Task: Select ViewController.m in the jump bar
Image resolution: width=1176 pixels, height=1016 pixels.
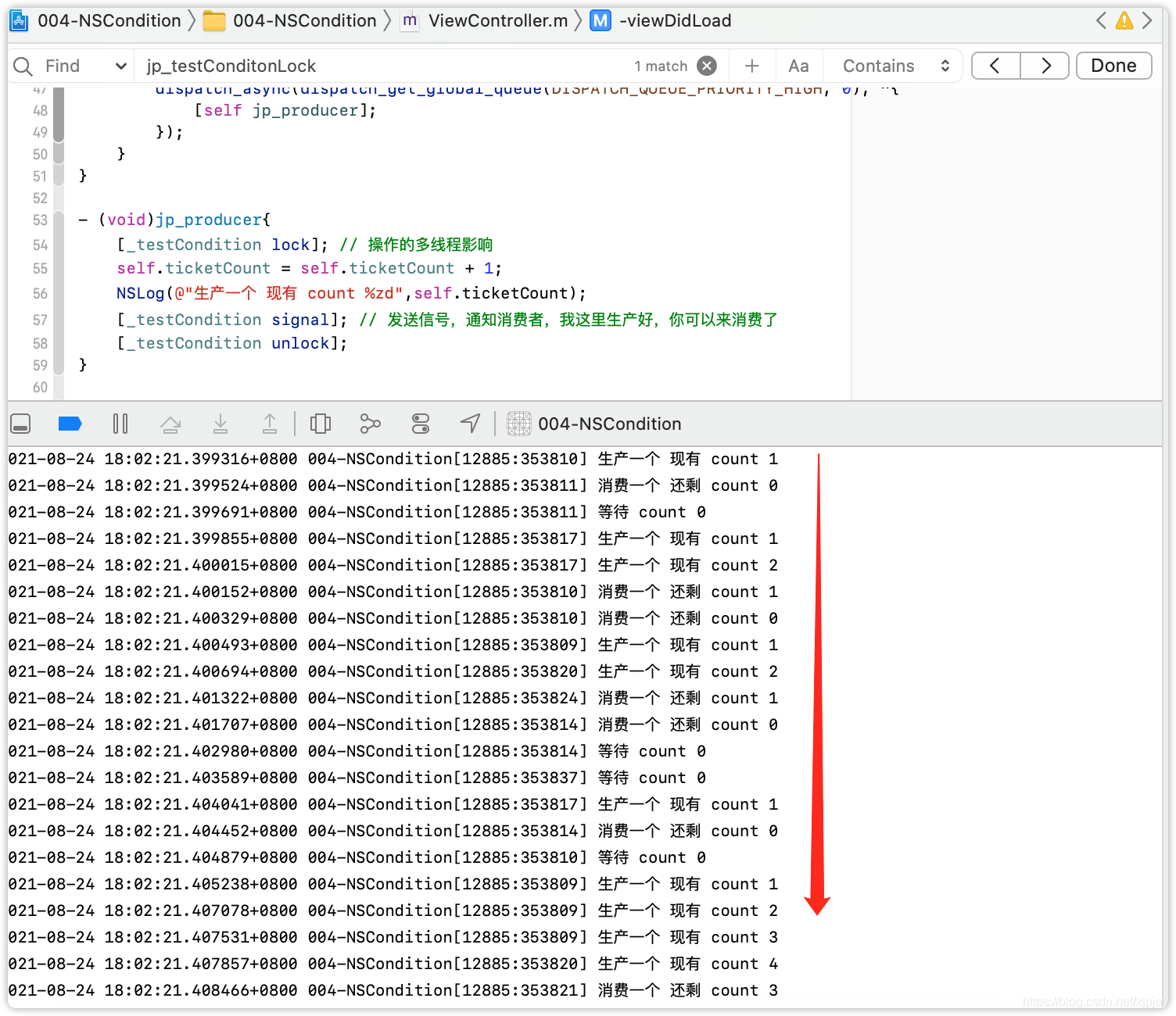Action: point(485,21)
